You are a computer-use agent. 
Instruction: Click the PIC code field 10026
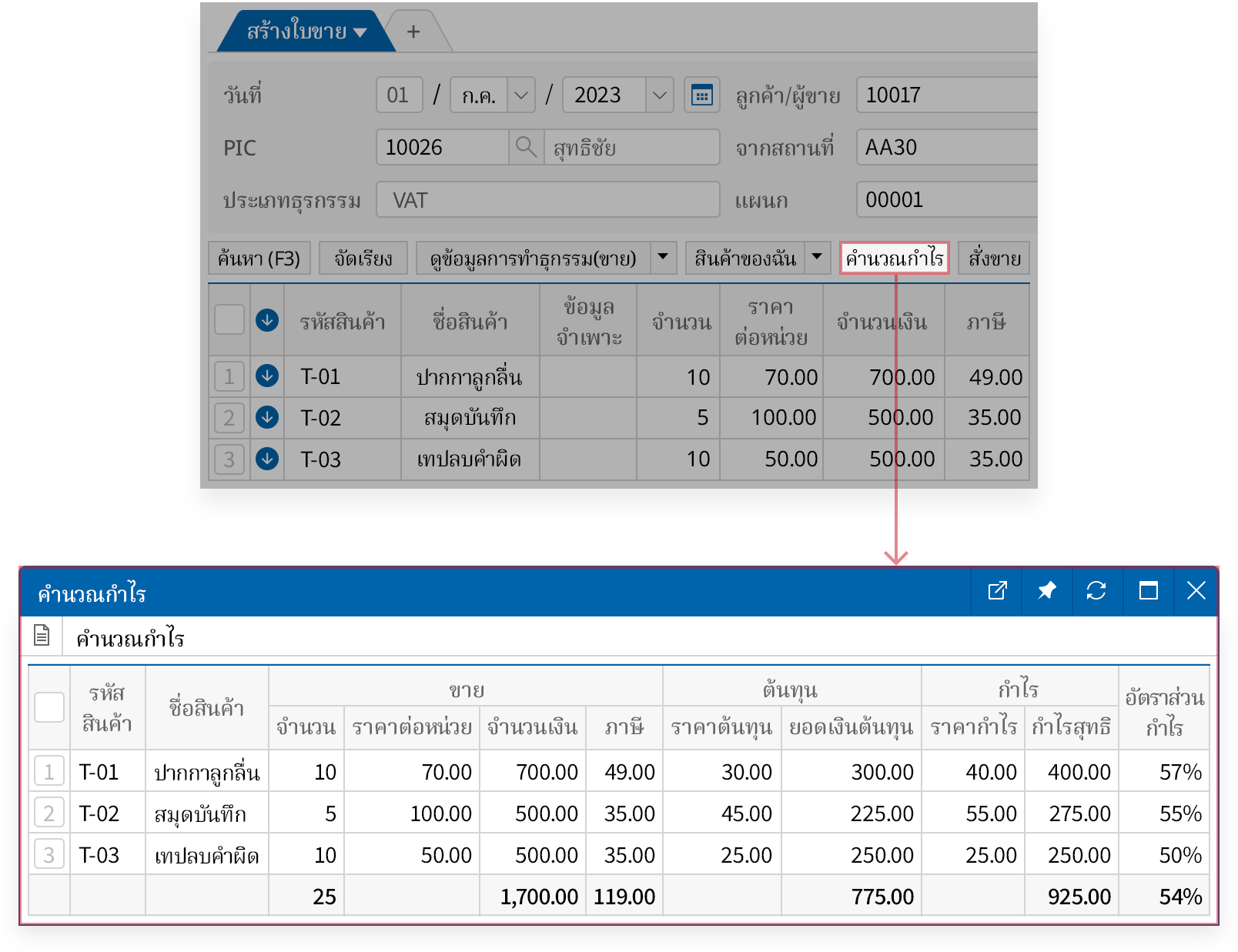tap(442, 147)
